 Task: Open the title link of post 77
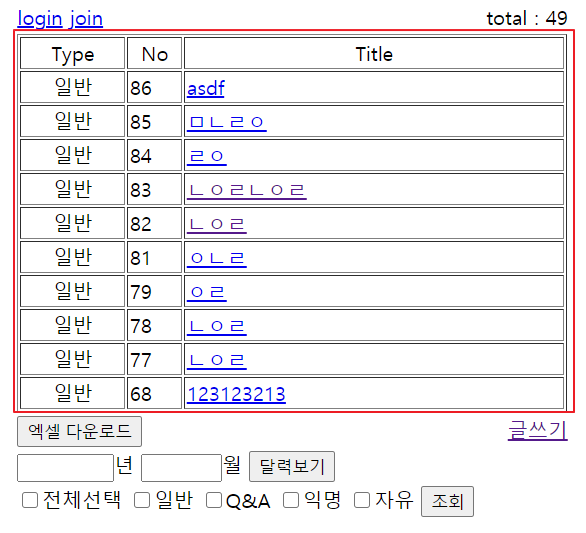point(217,360)
